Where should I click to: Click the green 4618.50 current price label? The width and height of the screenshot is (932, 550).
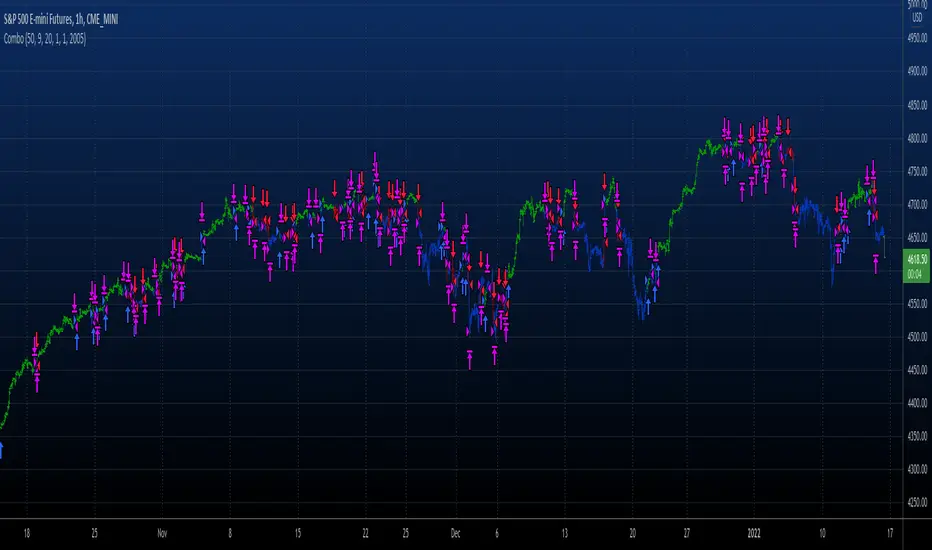(x=917, y=266)
